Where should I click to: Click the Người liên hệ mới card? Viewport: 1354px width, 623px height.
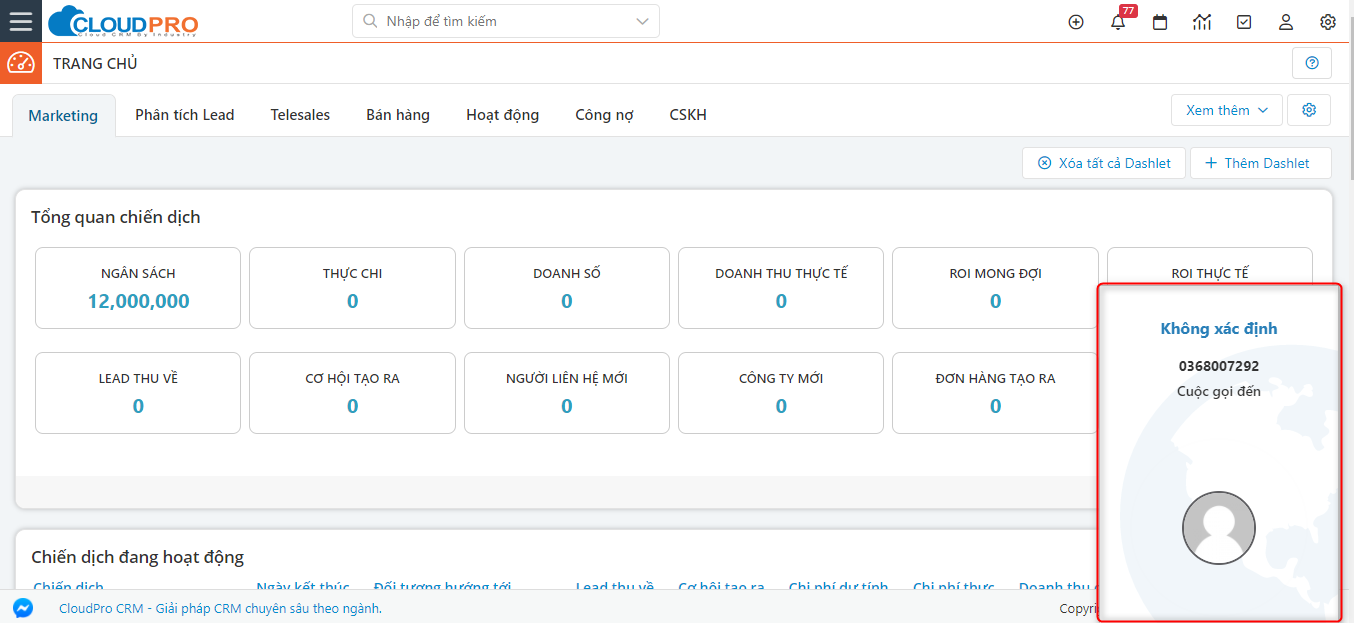click(x=567, y=393)
